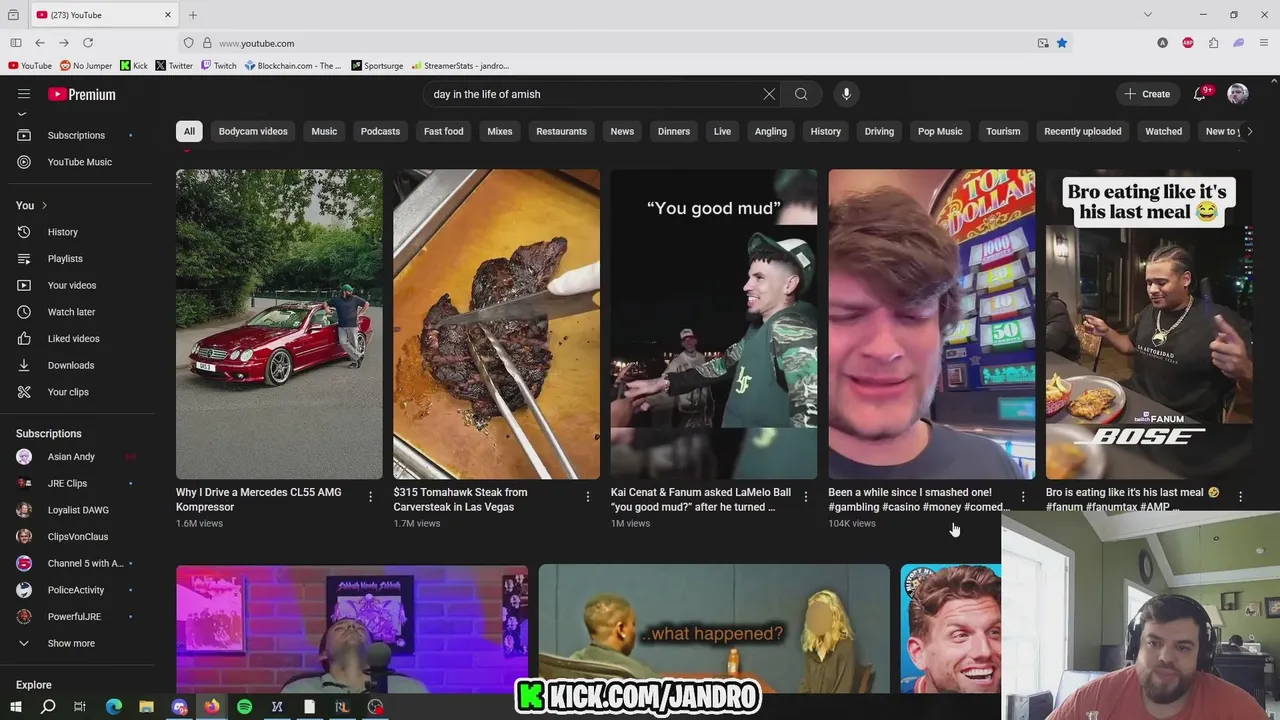Select the Watched filter chip
The height and width of the screenshot is (720, 1280).
click(1163, 131)
